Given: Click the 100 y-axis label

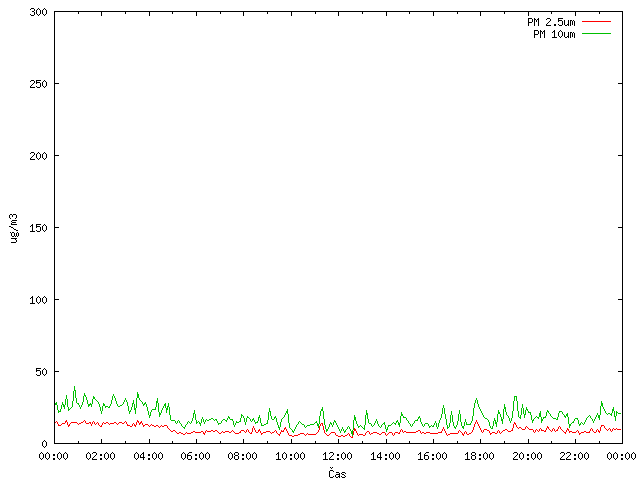Looking at the screenshot, I should (38, 300).
